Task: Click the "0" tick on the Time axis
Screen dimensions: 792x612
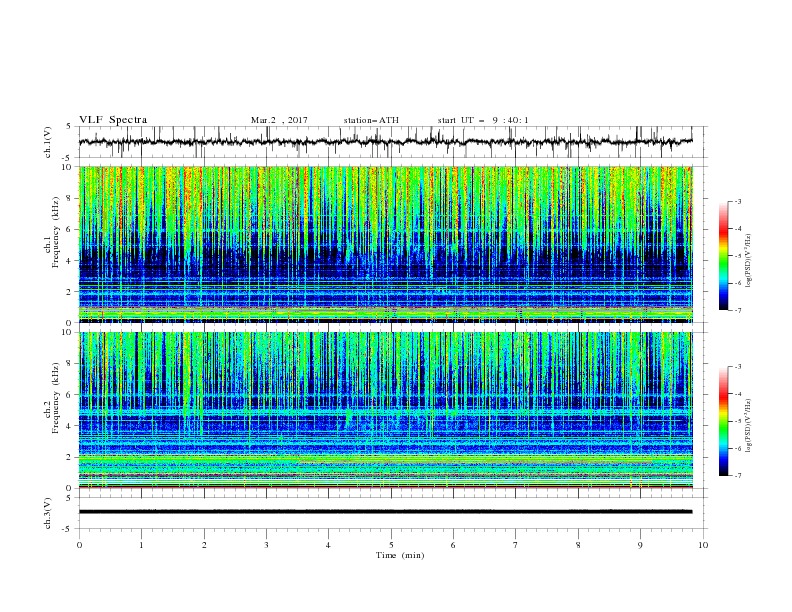Action: point(79,545)
